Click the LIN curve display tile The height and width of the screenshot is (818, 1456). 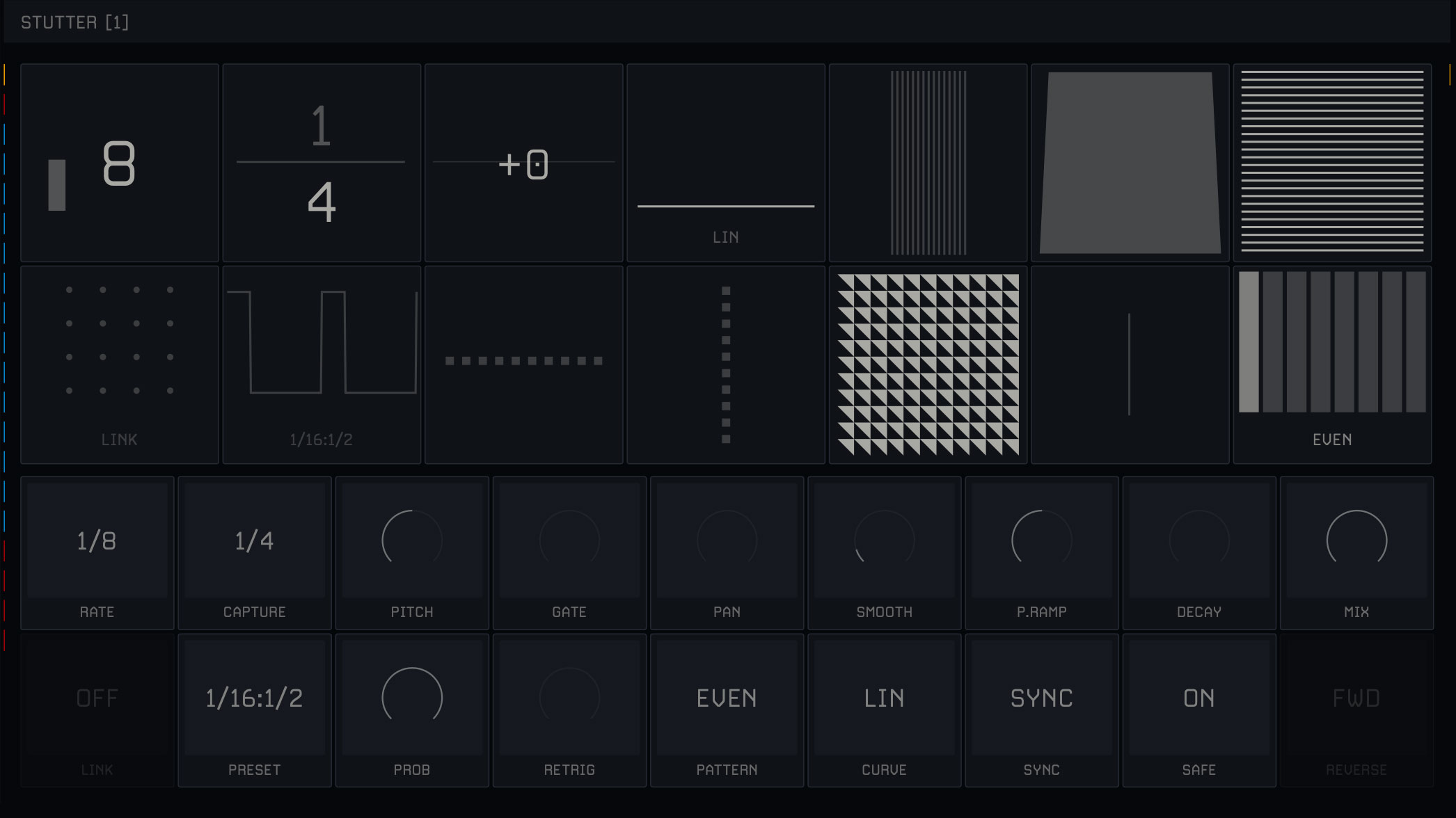[x=725, y=163]
